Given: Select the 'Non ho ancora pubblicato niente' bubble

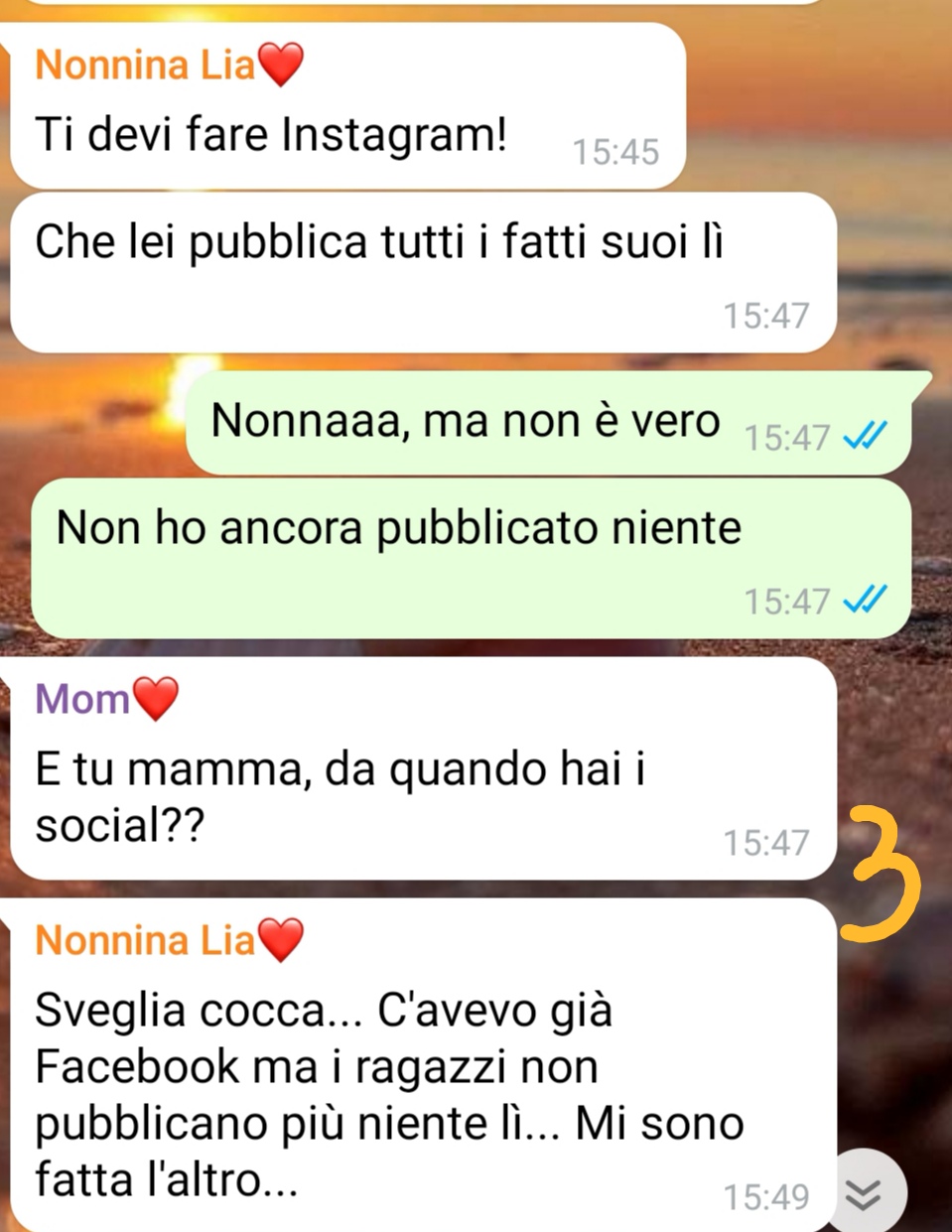Looking at the screenshot, I should [x=471, y=558].
